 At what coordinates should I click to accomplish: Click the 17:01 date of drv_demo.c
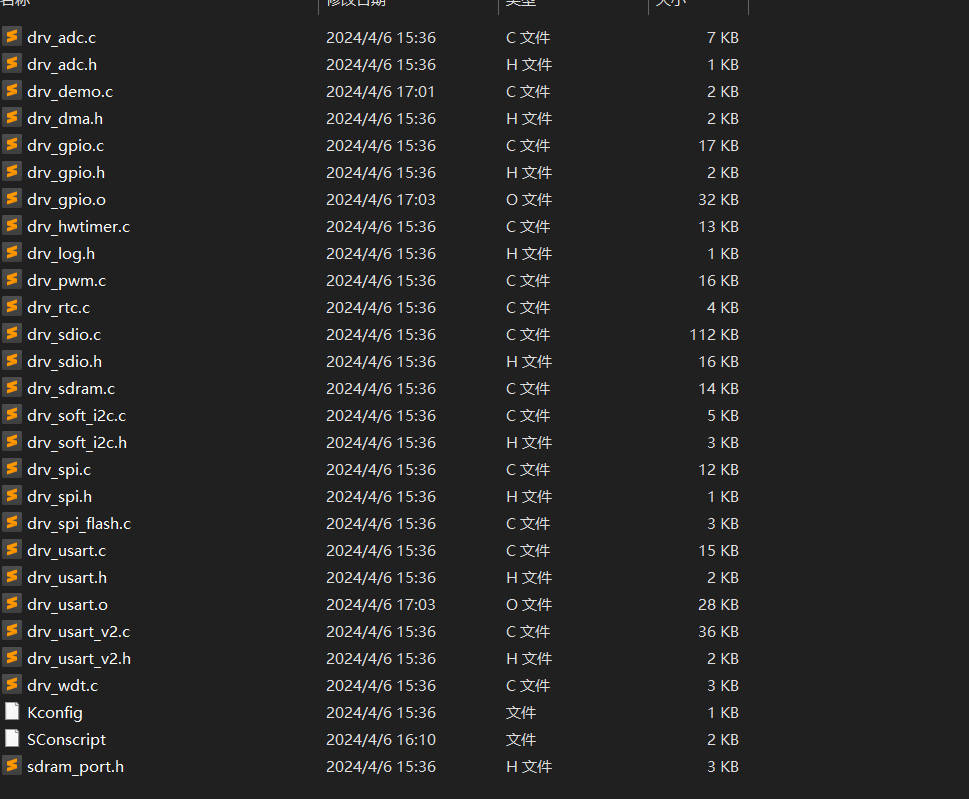(x=381, y=91)
